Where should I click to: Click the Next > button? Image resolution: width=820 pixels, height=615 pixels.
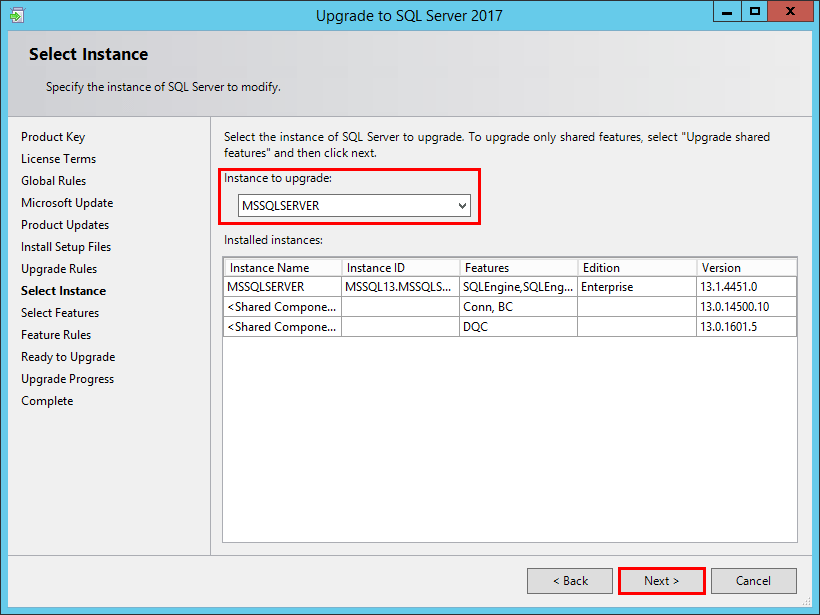pyautogui.click(x=662, y=581)
